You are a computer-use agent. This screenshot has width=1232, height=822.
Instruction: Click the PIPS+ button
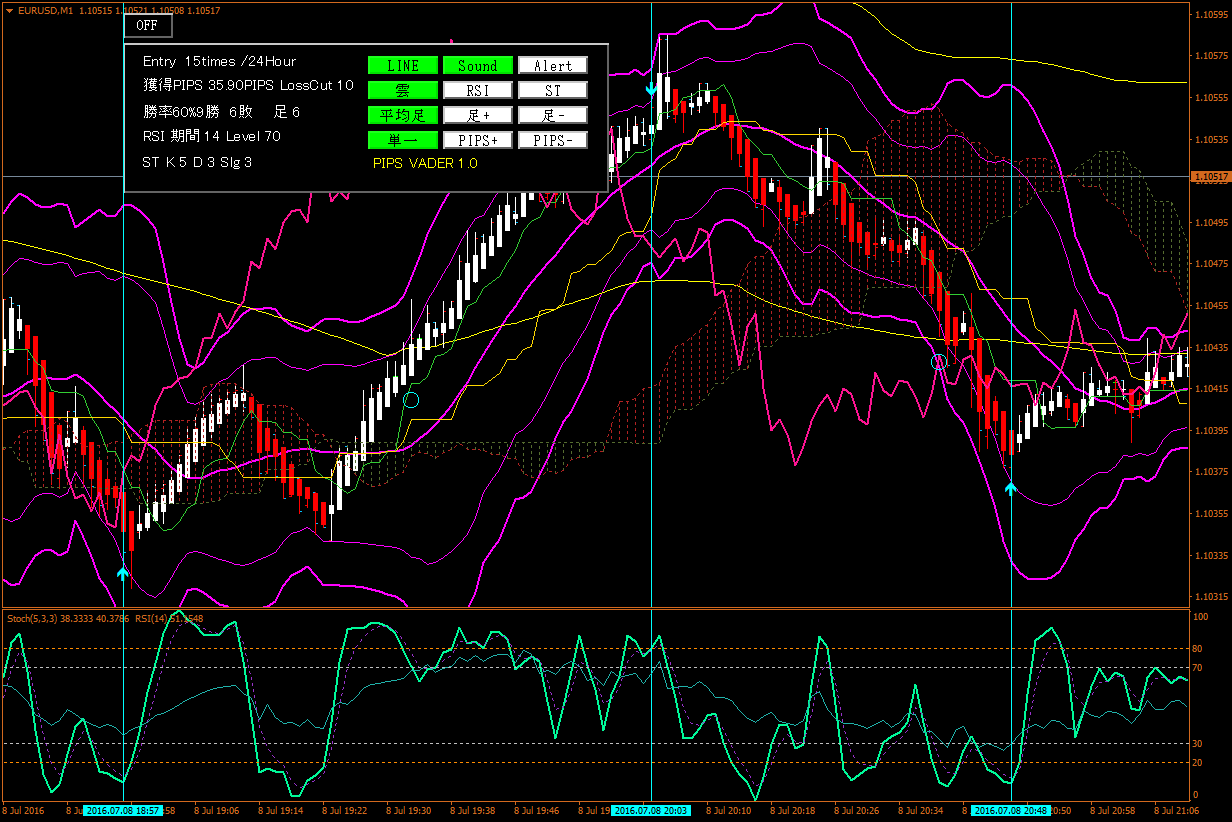pos(478,140)
